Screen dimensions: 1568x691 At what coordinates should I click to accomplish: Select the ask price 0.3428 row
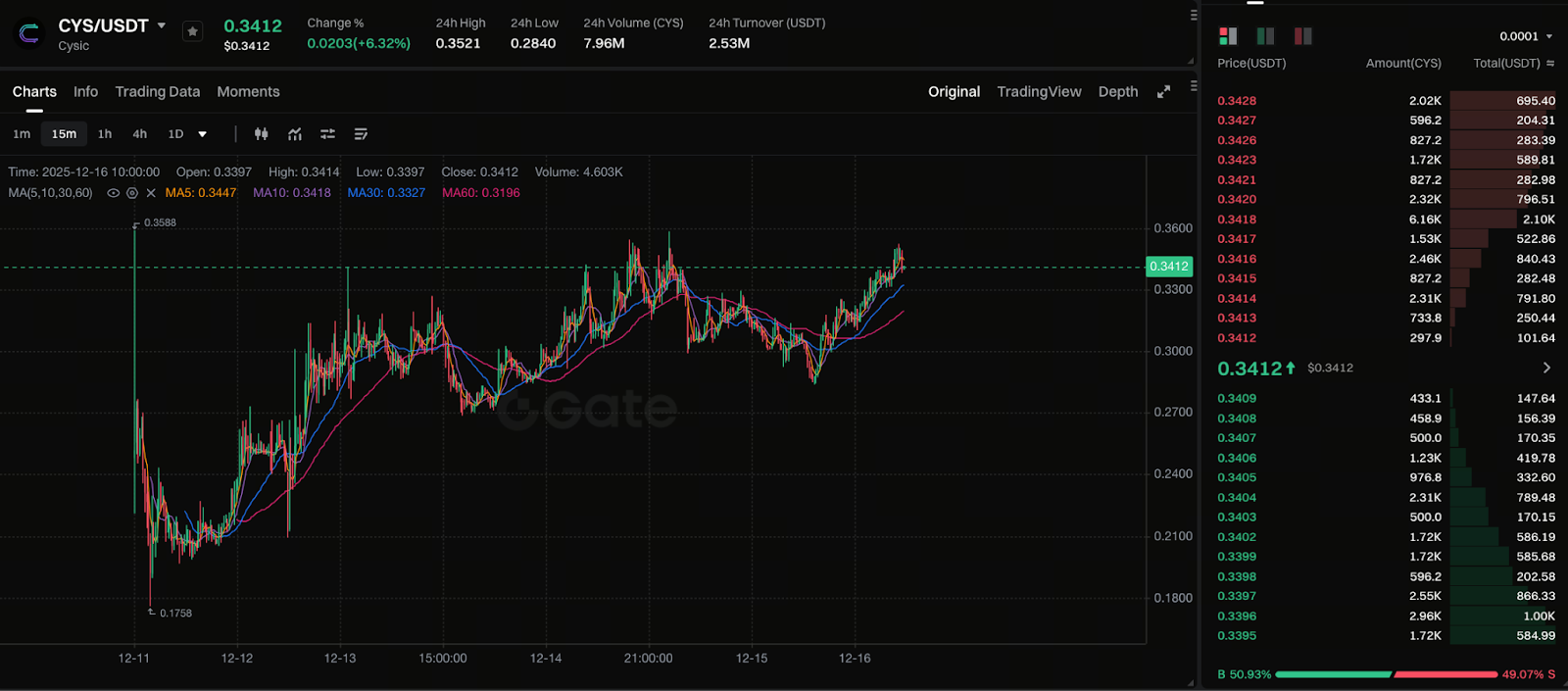pos(1386,101)
